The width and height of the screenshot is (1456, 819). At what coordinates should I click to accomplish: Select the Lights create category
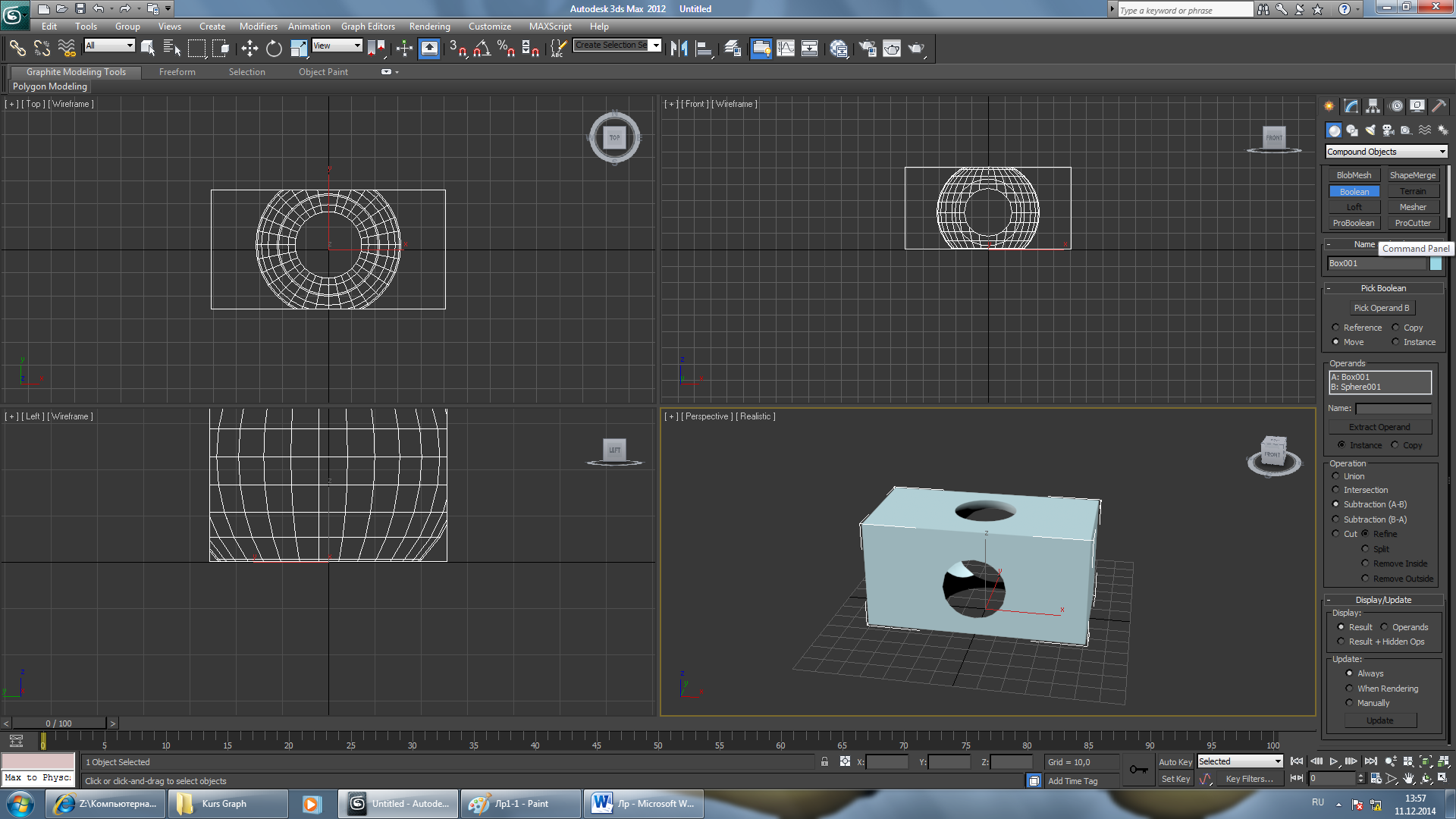[x=1370, y=130]
